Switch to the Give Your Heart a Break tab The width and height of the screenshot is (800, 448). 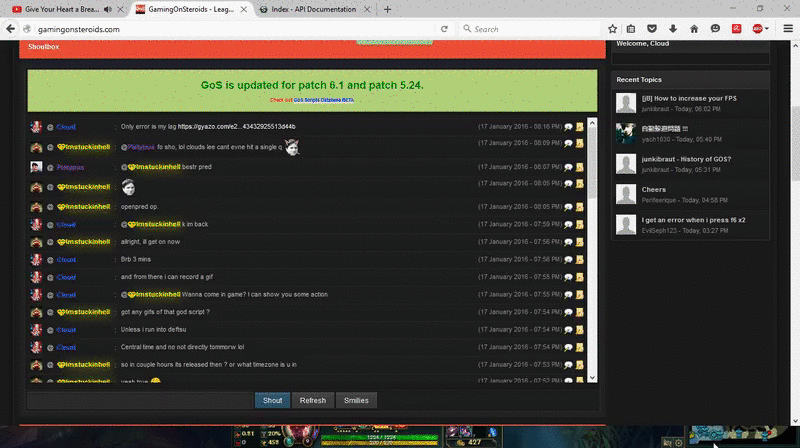pos(62,9)
